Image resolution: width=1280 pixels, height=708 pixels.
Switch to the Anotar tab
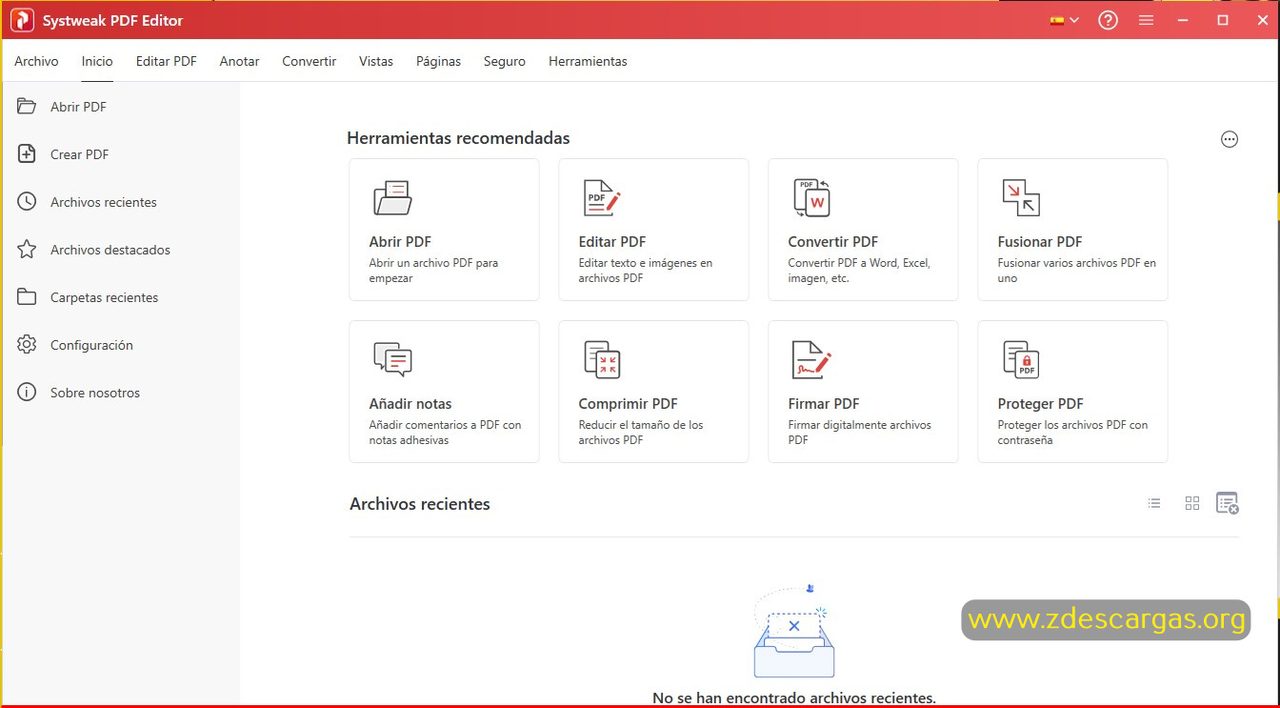click(x=239, y=61)
